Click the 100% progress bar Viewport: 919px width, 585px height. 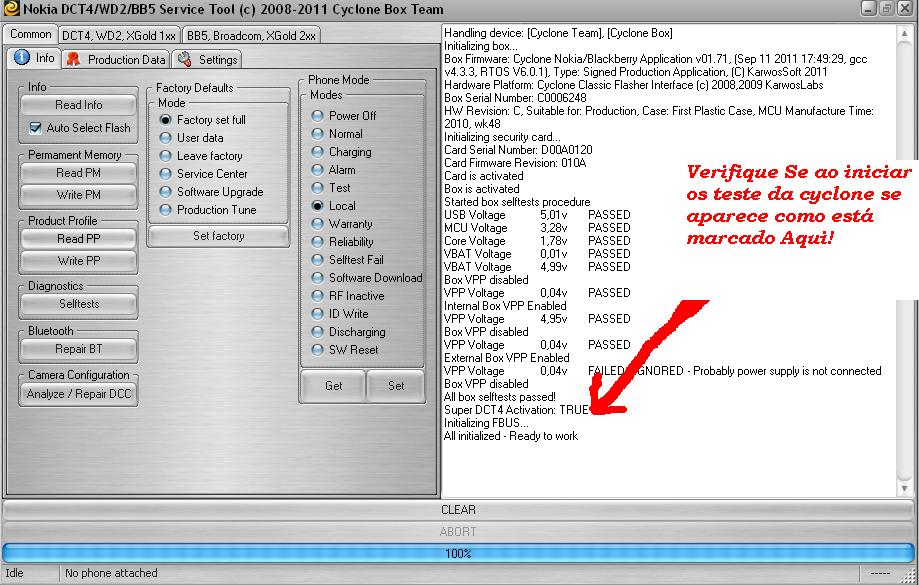[x=458, y=553]
